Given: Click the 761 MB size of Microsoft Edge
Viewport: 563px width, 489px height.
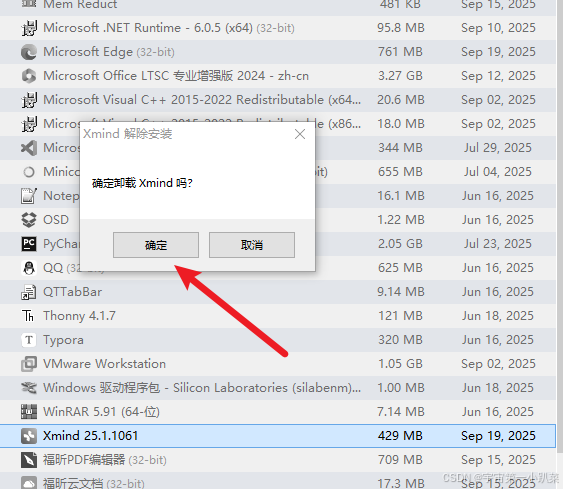Looking at the screenshot, I should tap(400, 52).
